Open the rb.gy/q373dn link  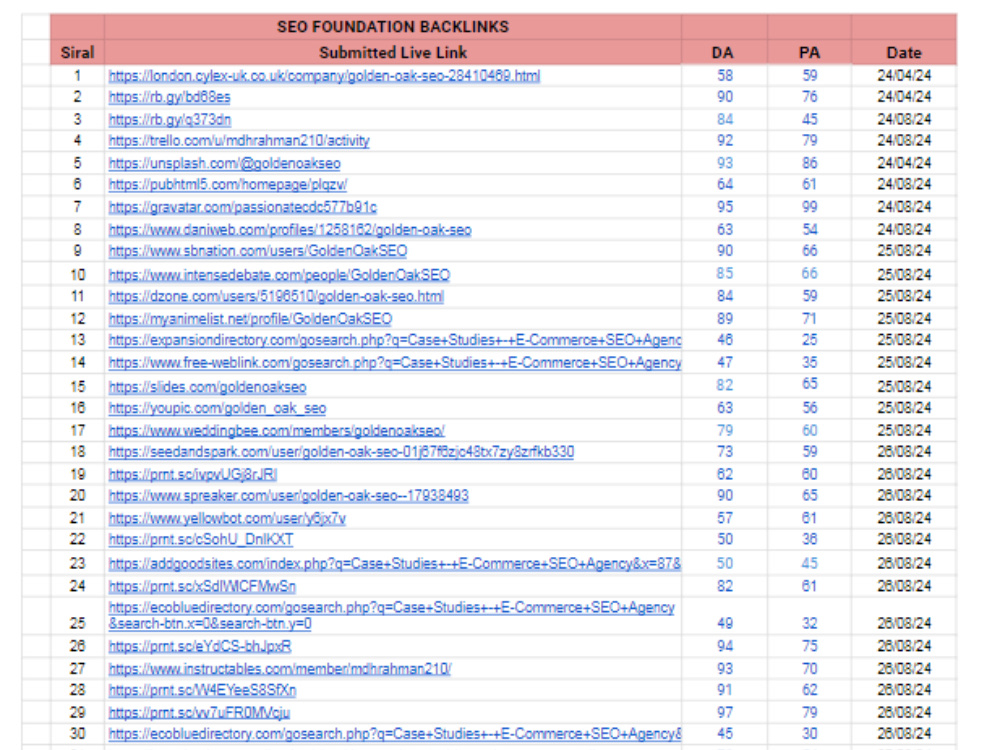tap(170, 119)
